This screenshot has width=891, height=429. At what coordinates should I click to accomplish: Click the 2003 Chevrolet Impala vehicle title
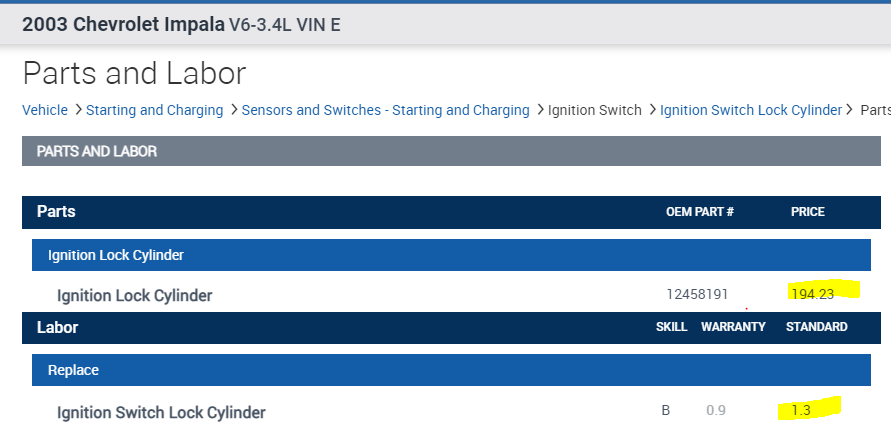click(123, 24)
